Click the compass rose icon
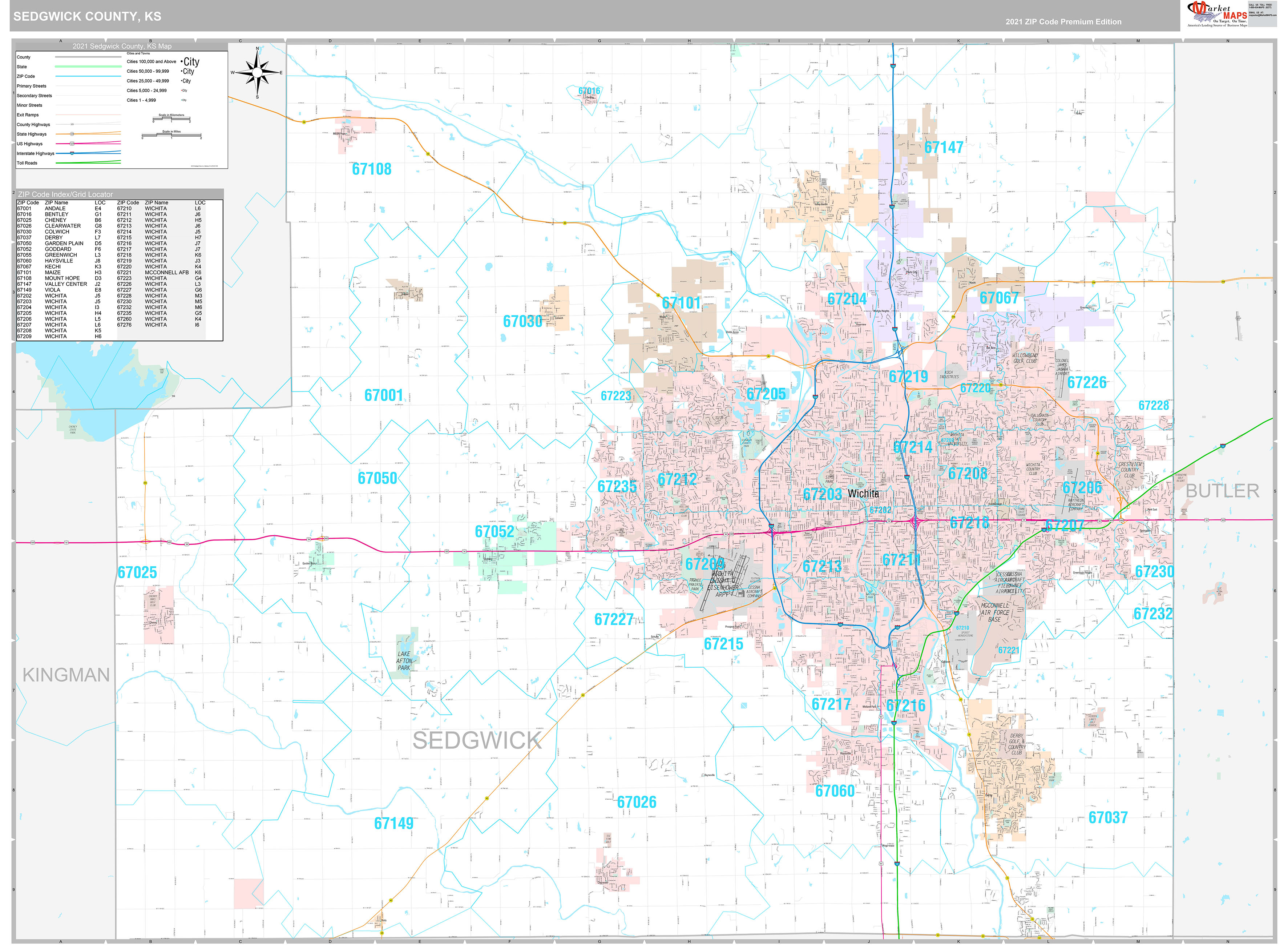 [257, 73]
